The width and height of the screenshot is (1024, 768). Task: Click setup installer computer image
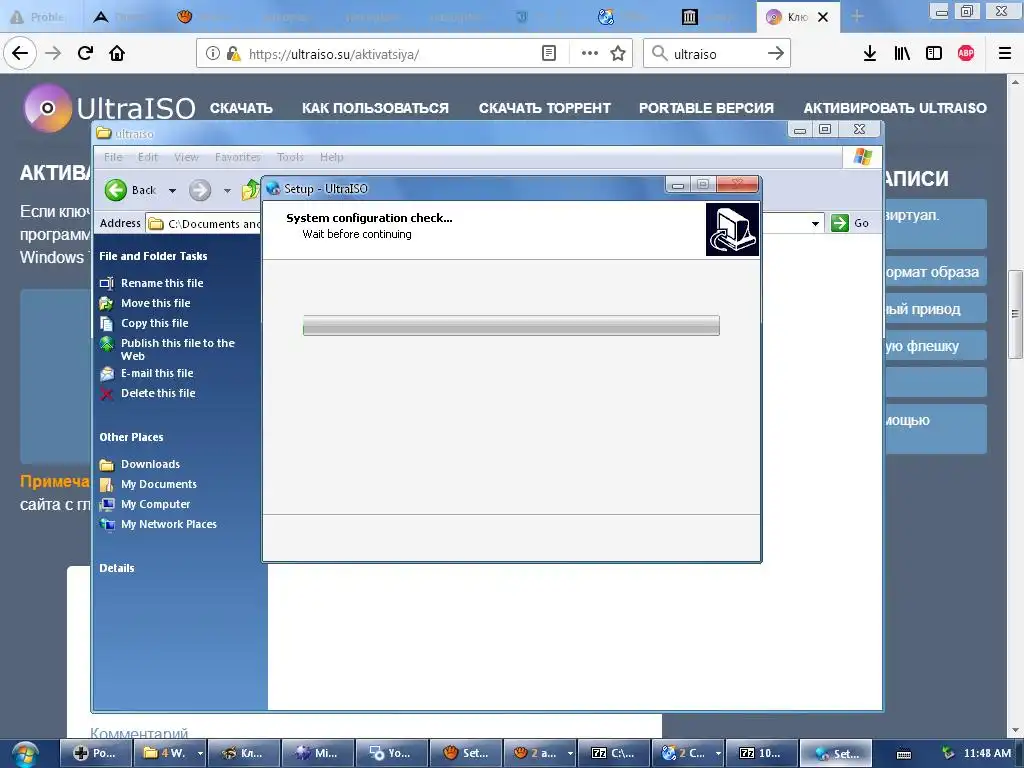pos(732,229)
